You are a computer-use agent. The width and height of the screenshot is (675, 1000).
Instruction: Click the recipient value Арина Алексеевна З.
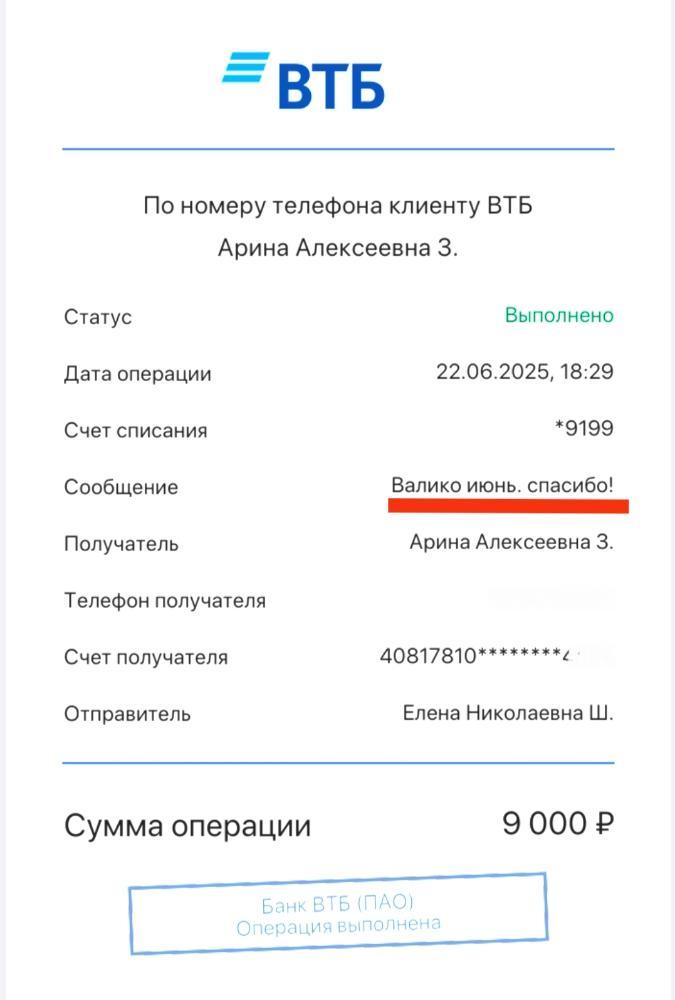pos(511,541)
